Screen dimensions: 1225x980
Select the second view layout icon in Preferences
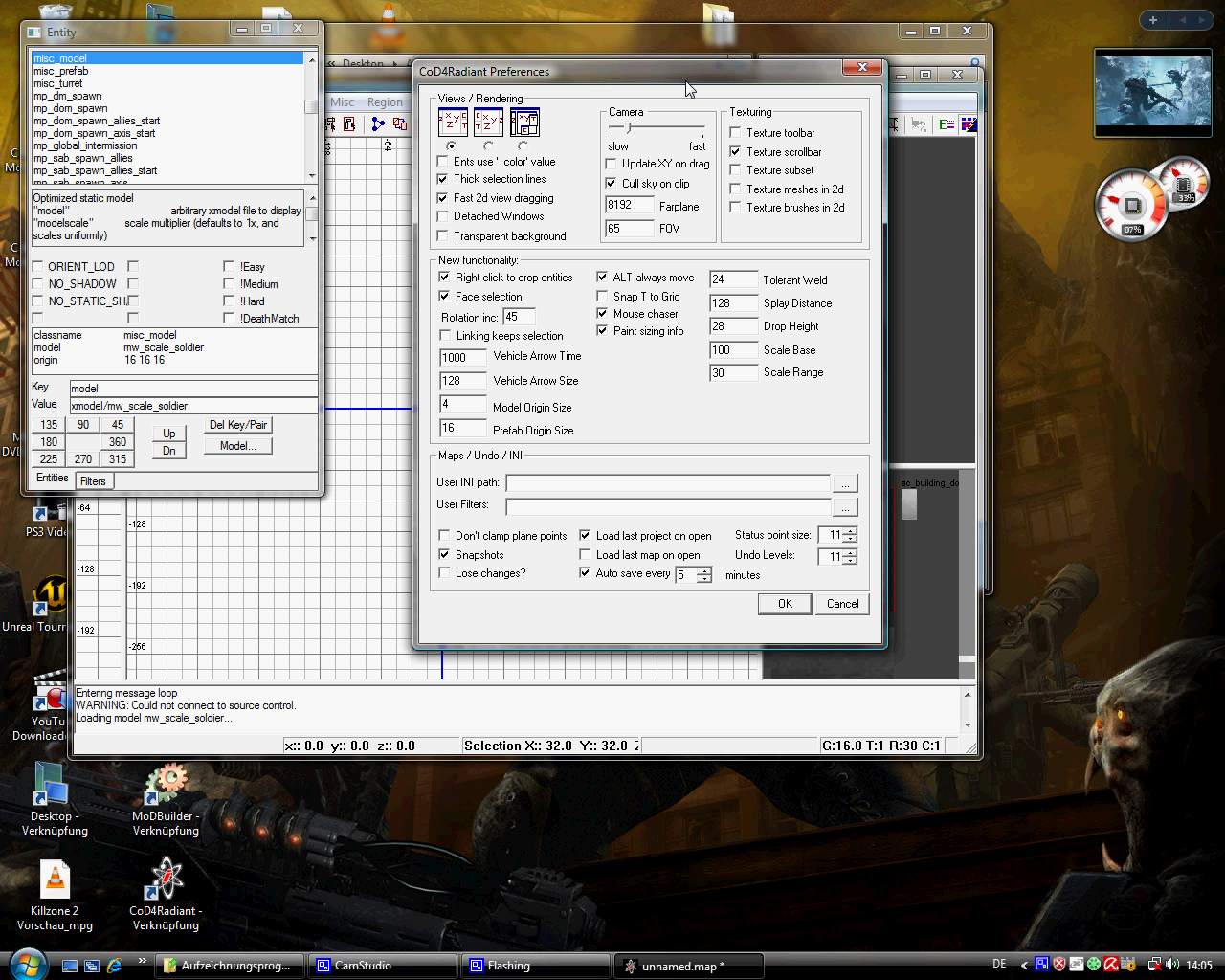tap(488, 122)
